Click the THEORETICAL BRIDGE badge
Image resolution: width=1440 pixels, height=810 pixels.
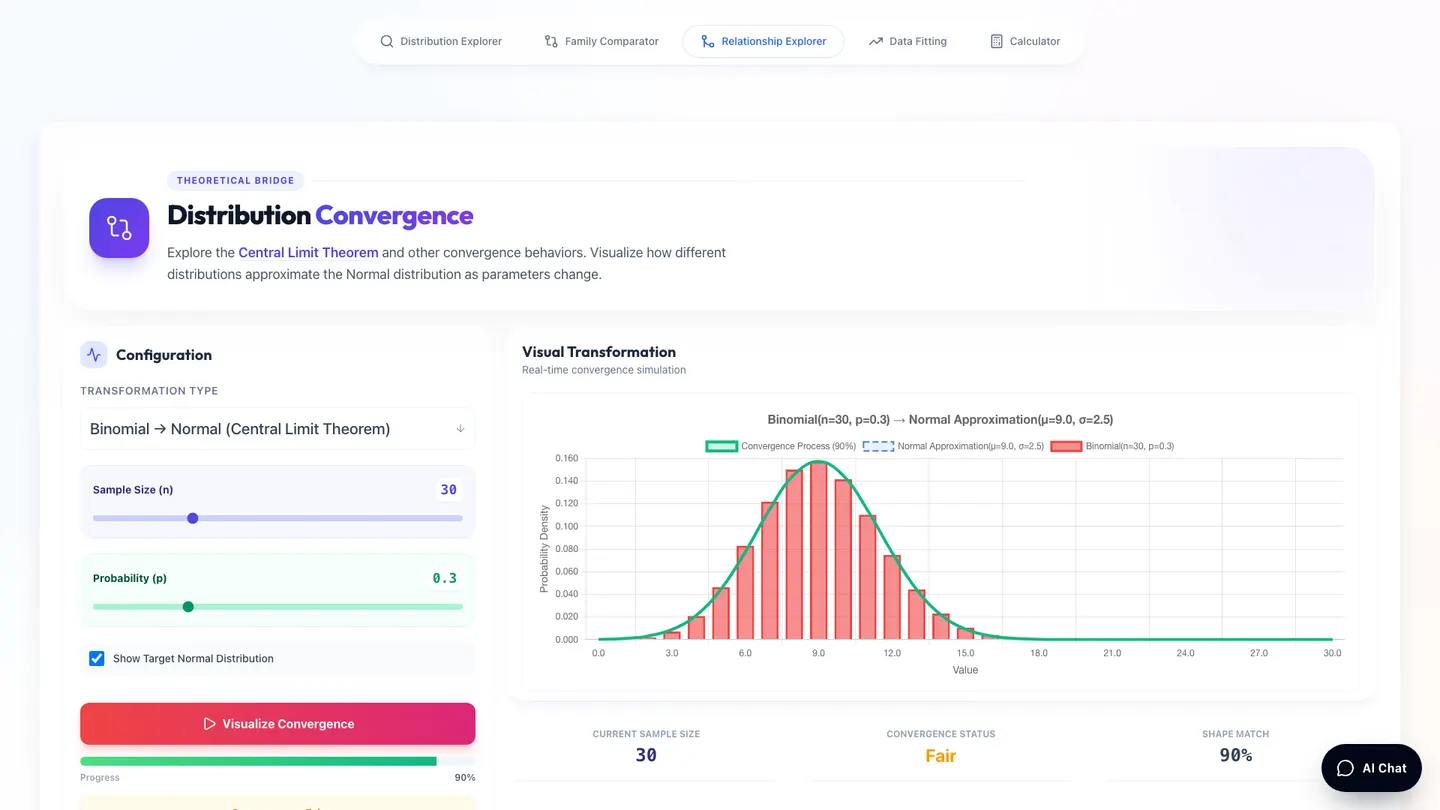pyautogui.click(x=235, y=181)
